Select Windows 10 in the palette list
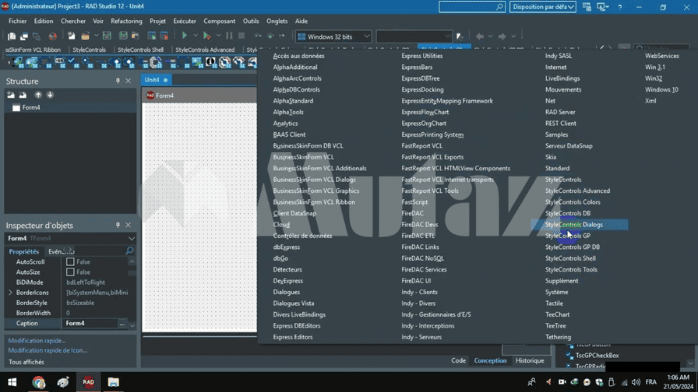Viewport: 698px width, 392px height. 661,90
